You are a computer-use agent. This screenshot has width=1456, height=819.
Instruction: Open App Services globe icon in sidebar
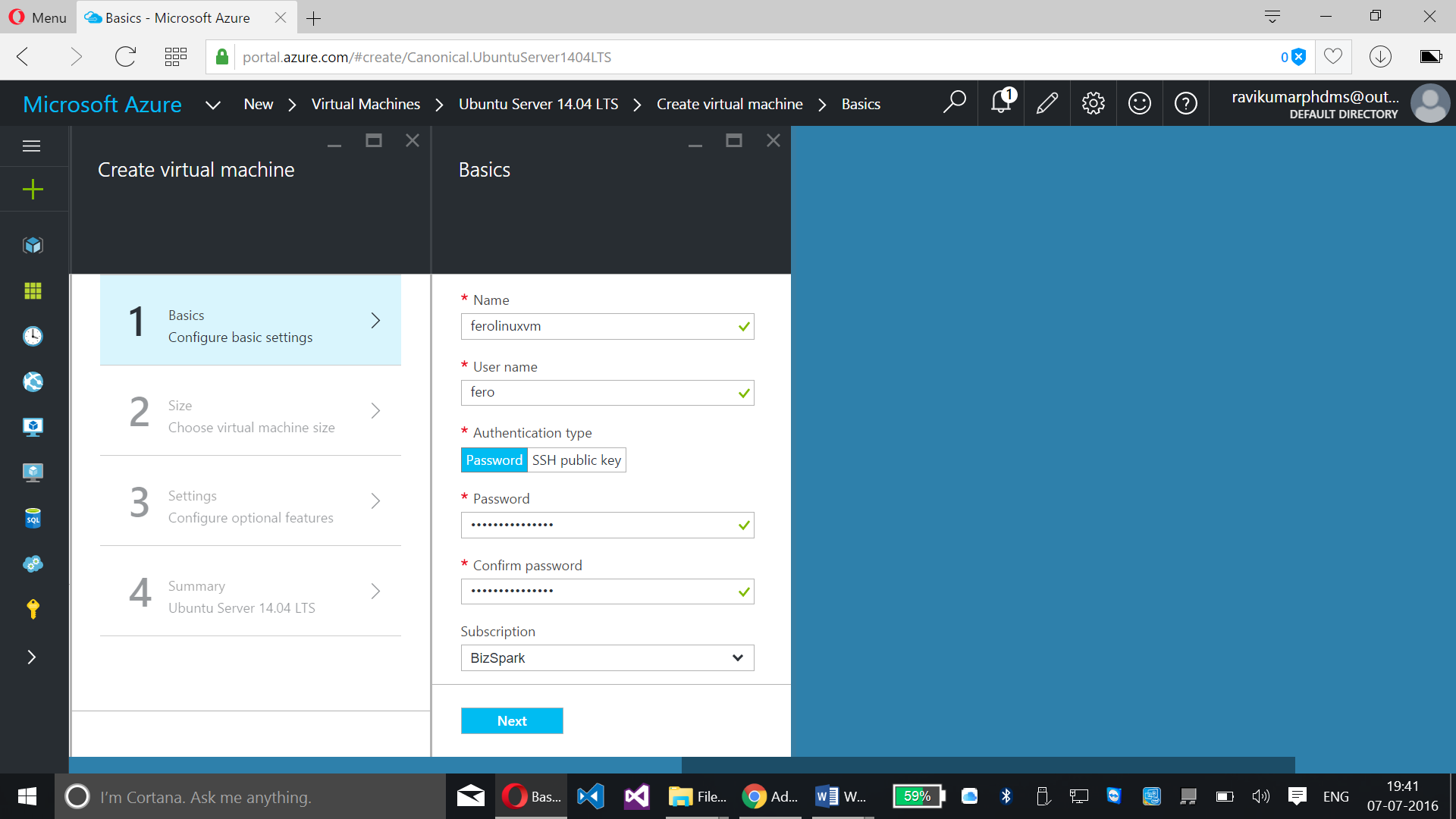(x=33, y=381)
